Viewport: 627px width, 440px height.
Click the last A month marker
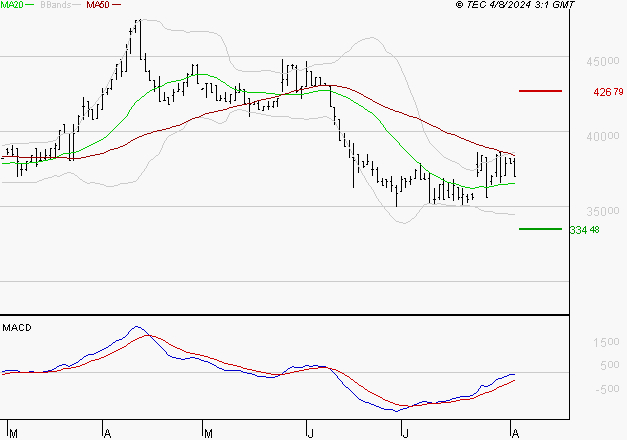(515, 434)
